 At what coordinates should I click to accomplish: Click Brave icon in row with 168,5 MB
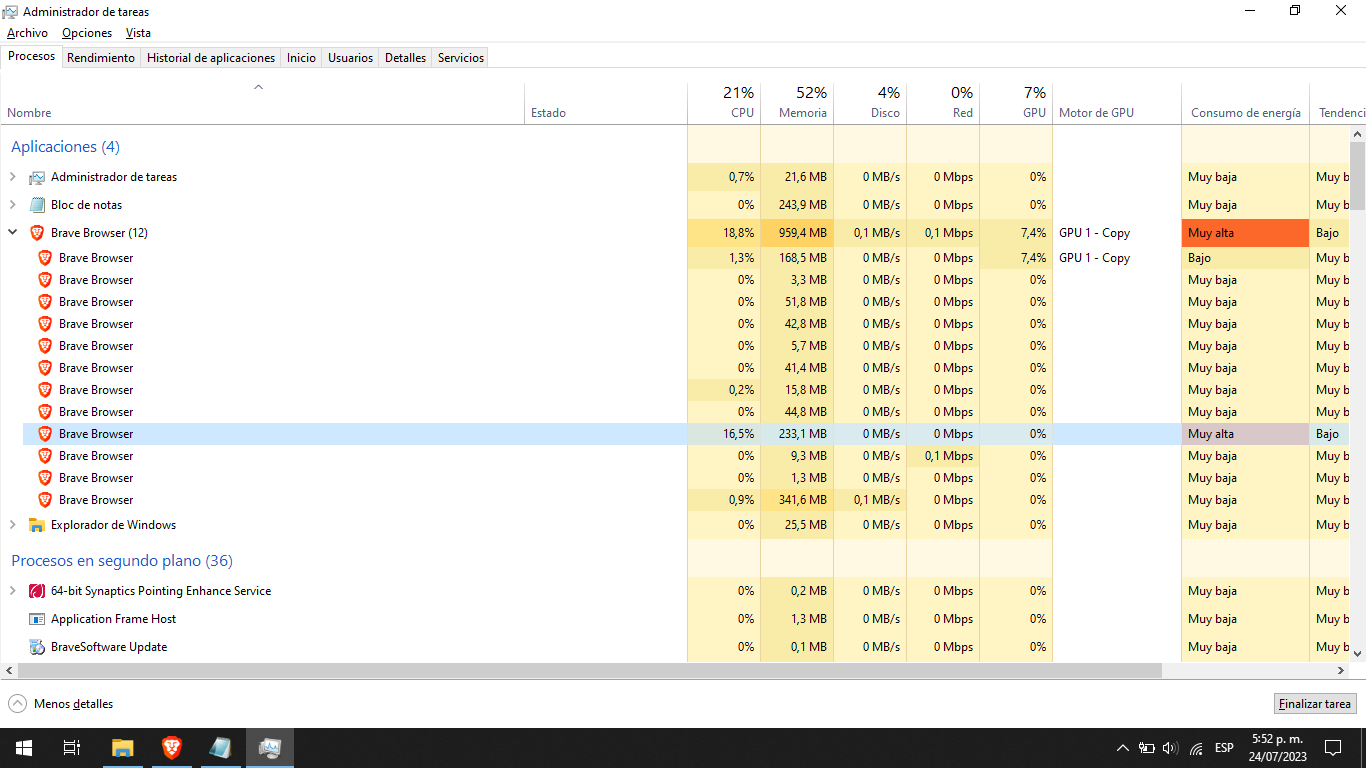pyautogui.click(x=45, y=258)
